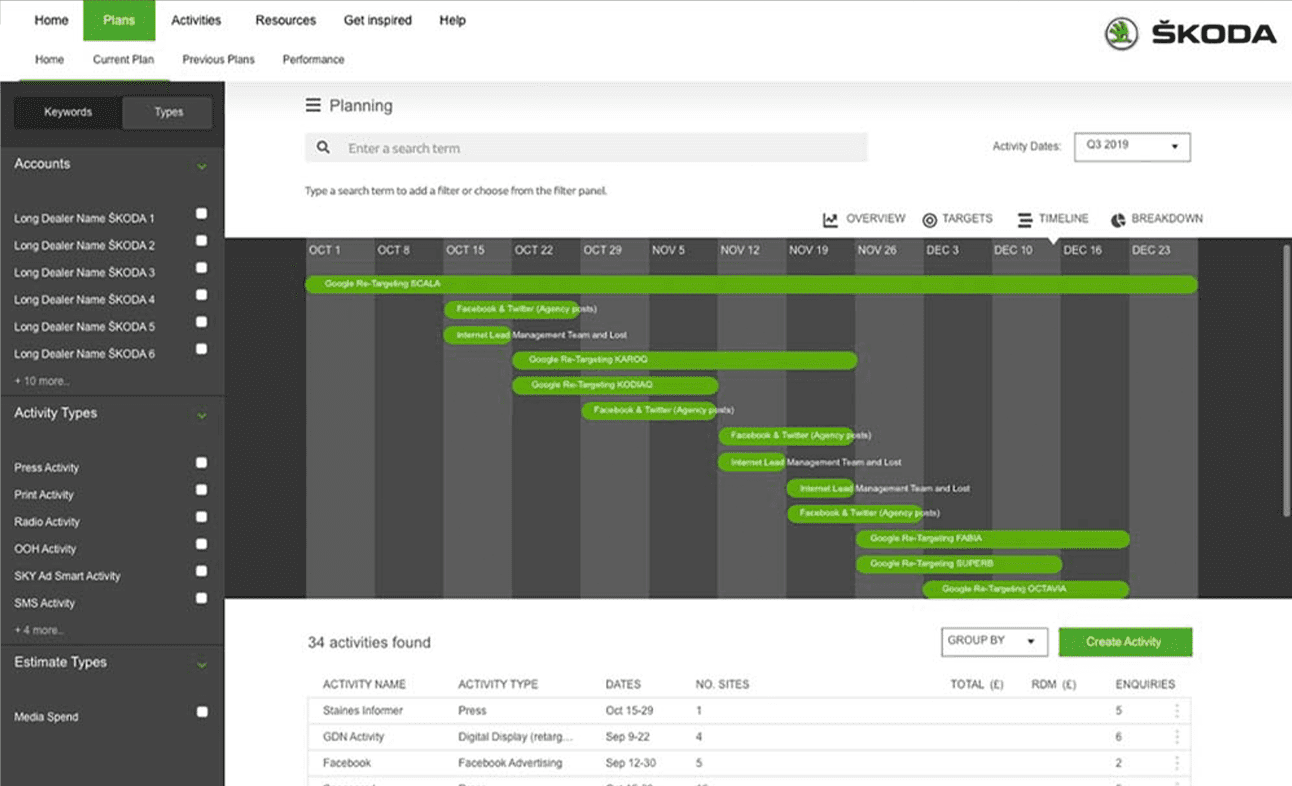Tick Long Dealer Name ŠKODA 3 checkbox
The image size is (1292, 786).
202,268
